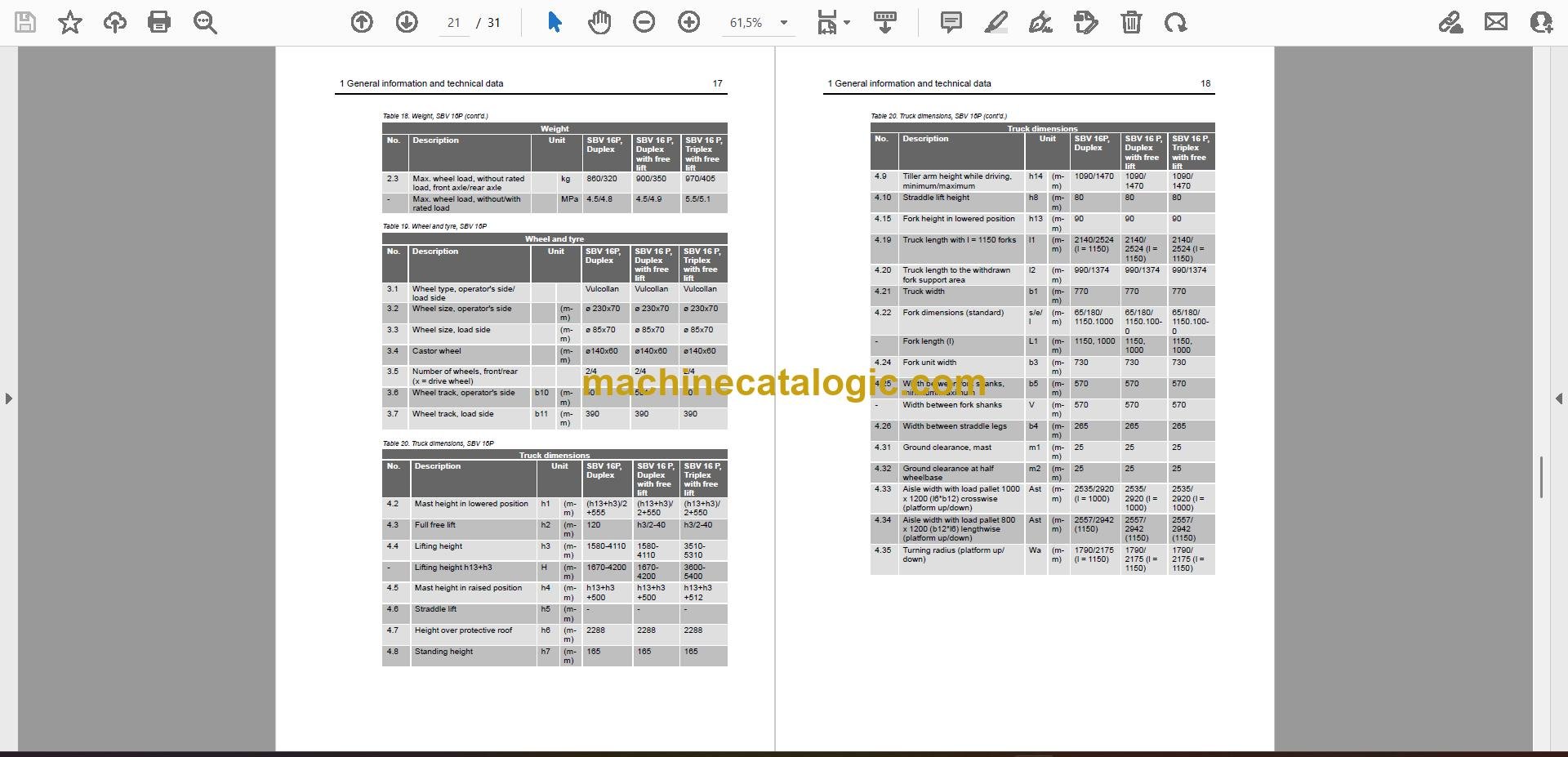Click 'Fork height in lowered position' text

click(x=959, y=219)
